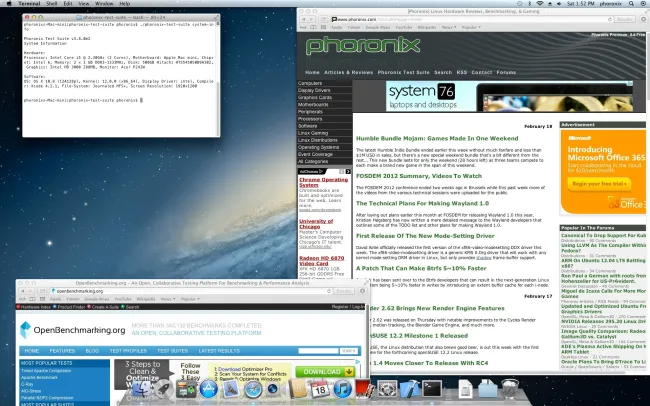Viewport: 650px width, 406px height.
Task: Open iTunes from the Dock
Action: [342, 389]
